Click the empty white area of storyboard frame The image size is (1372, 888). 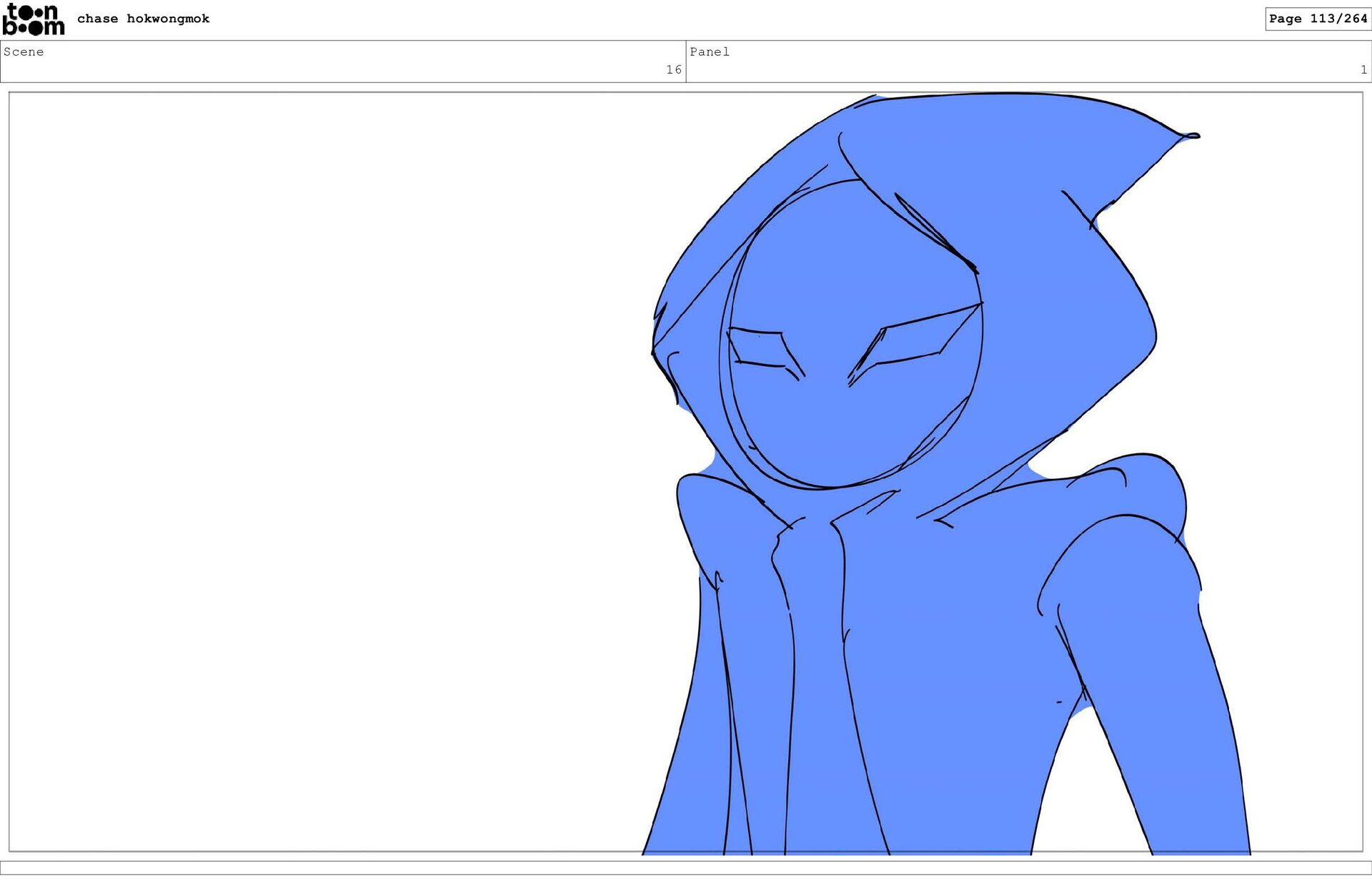(x=322, y=465)
